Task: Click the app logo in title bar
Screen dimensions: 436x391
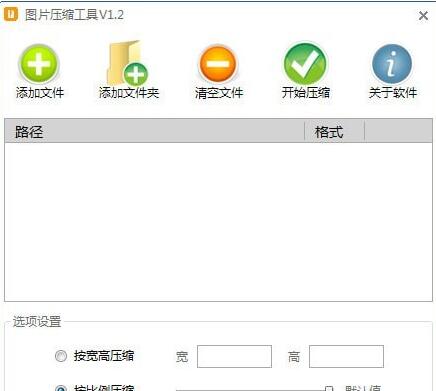Action: click(11, 14)
